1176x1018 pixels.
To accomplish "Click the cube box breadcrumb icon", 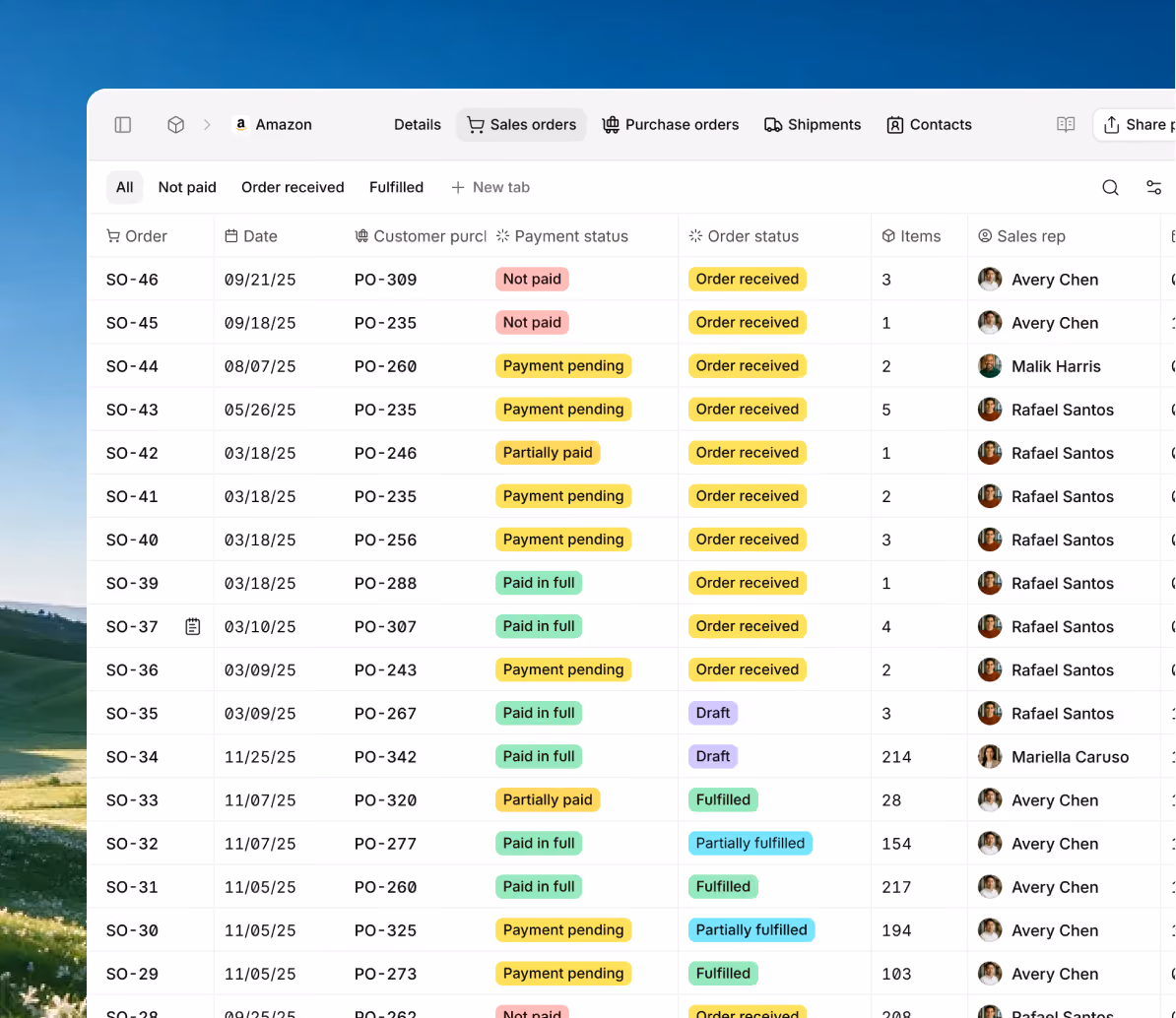I will [x=175, y=124].
